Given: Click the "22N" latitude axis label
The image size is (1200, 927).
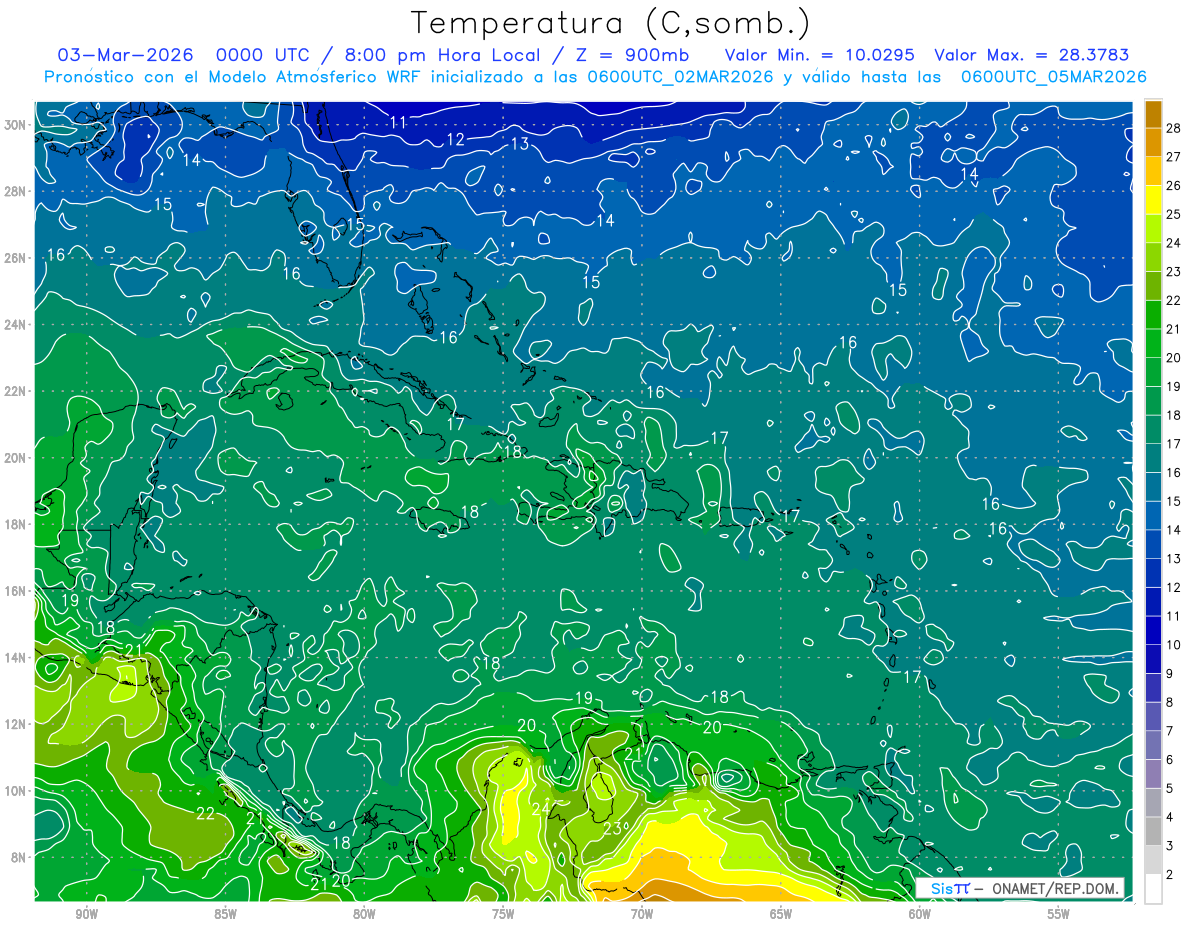Looking at the screenshot, I should pyautogui.click(x=17, y=391).
